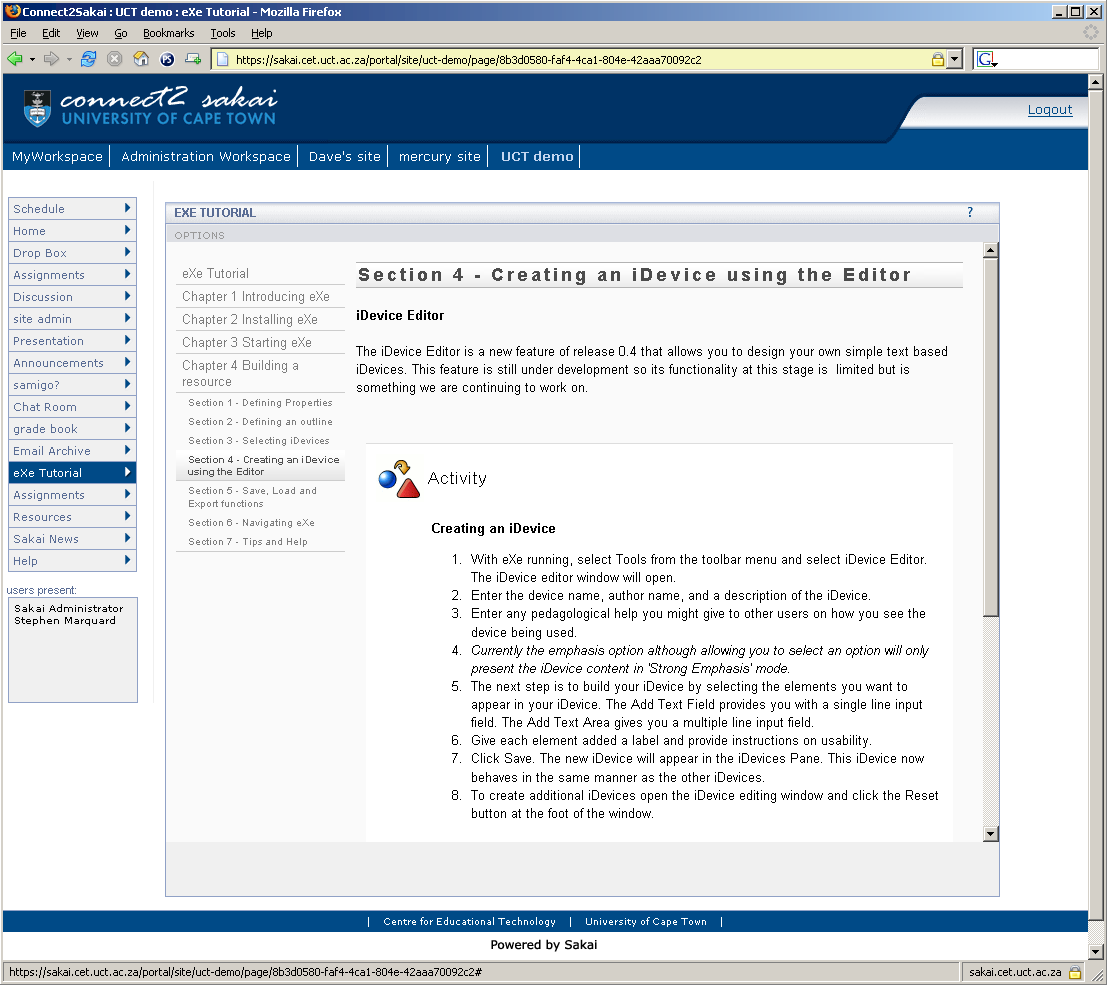The height and width of the screenshot is (985, 1107).
Task: Click the padlock icon in the address bar
Action: point(938,59)
